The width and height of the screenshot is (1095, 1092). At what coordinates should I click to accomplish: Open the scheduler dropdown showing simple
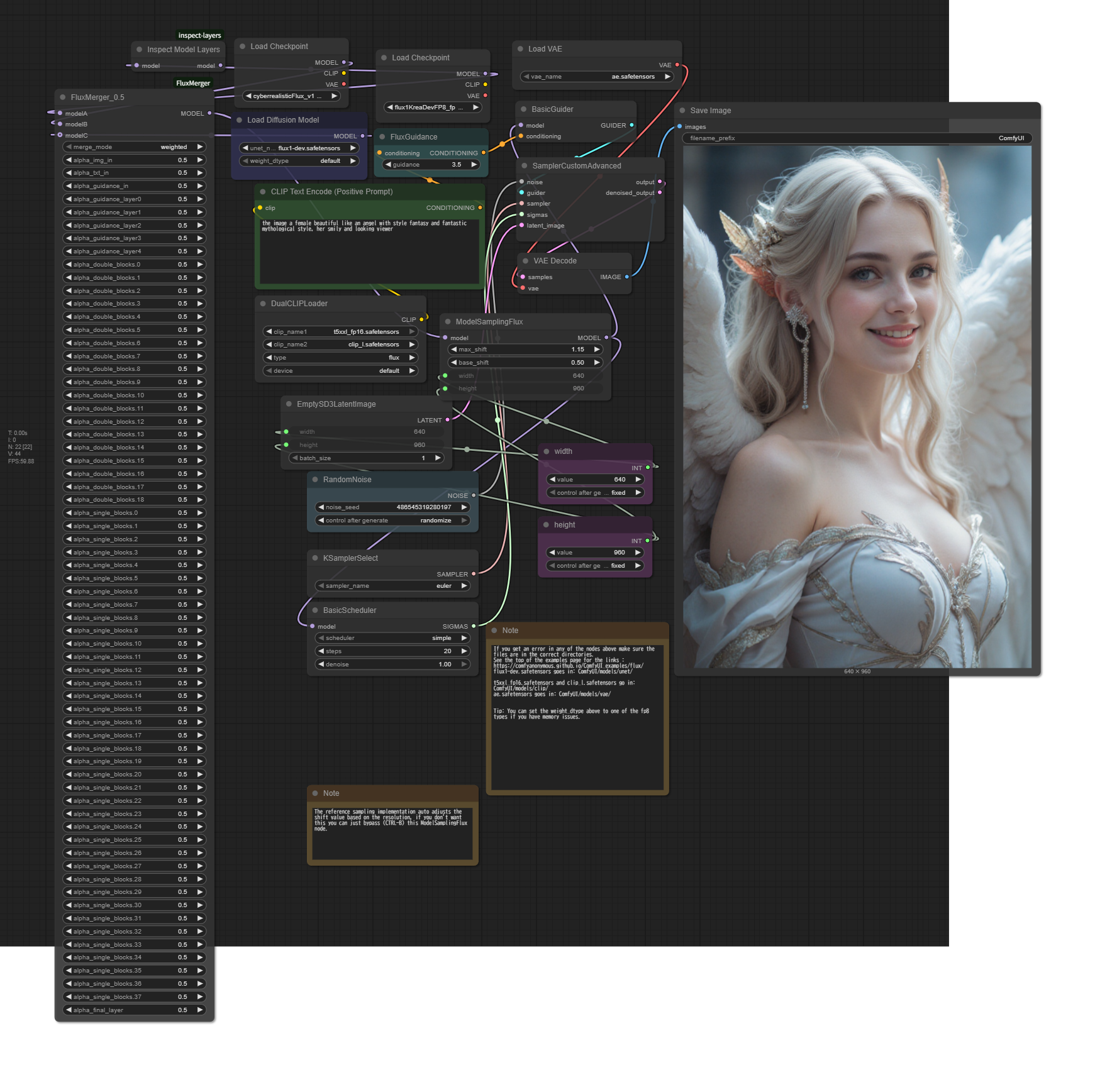pyautogui.click(x=392, y=638)
